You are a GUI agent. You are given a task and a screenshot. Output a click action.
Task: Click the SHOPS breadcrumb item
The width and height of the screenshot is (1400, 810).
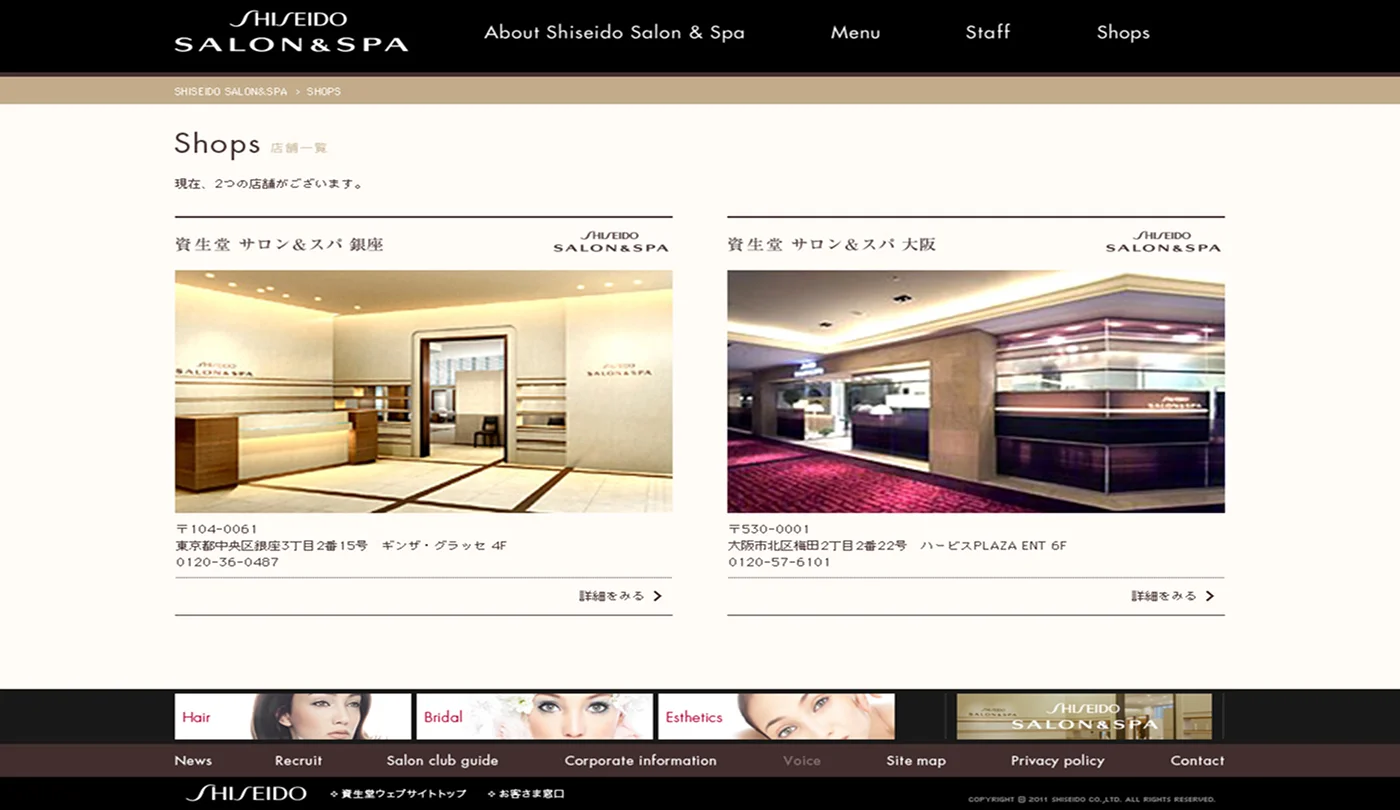click(324, 91)
